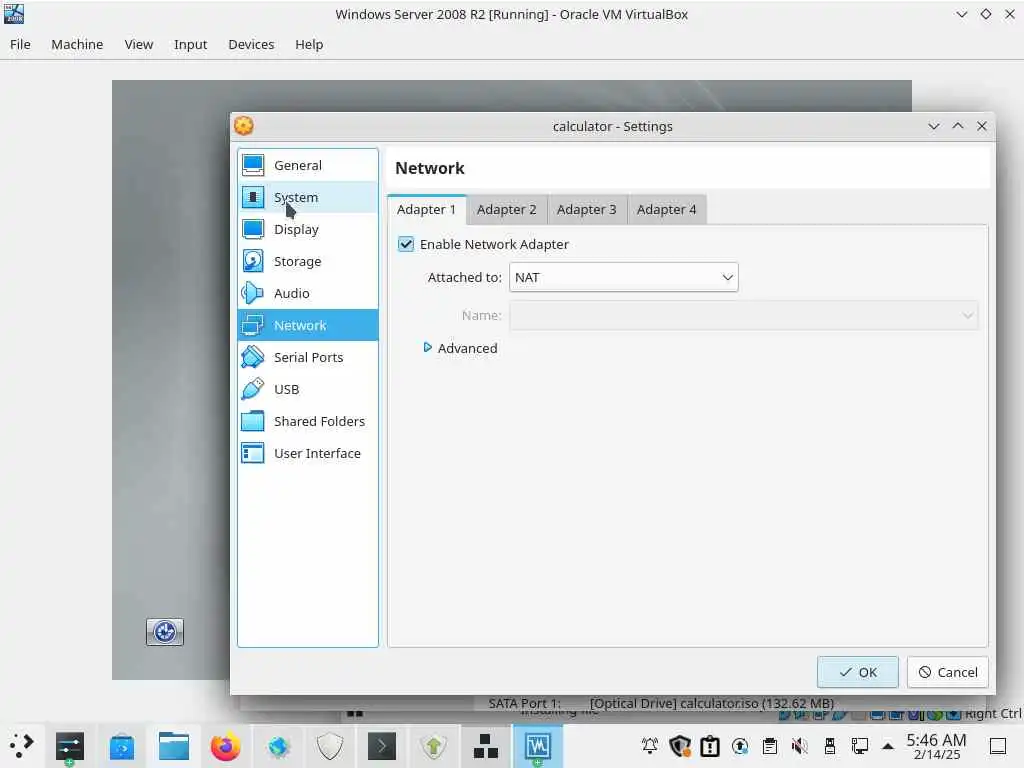This screenshot has height=768, width=1024.
Task: Switch to the Adapter 4 tab
Action: click(667, 210)
